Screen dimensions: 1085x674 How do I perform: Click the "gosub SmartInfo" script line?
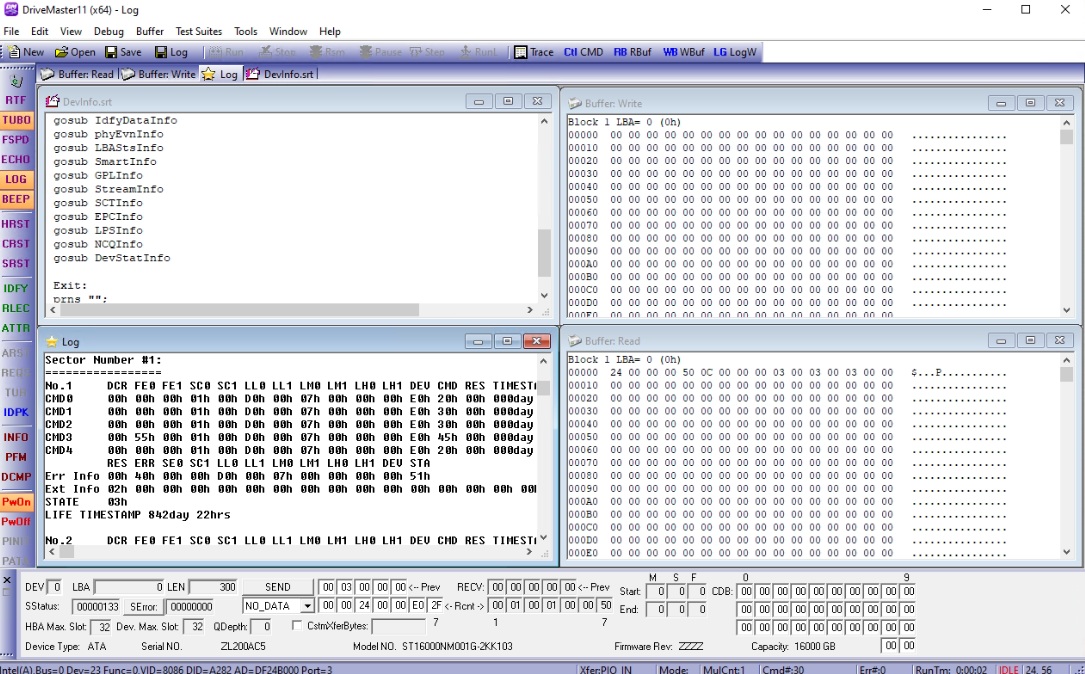point(105,162)
